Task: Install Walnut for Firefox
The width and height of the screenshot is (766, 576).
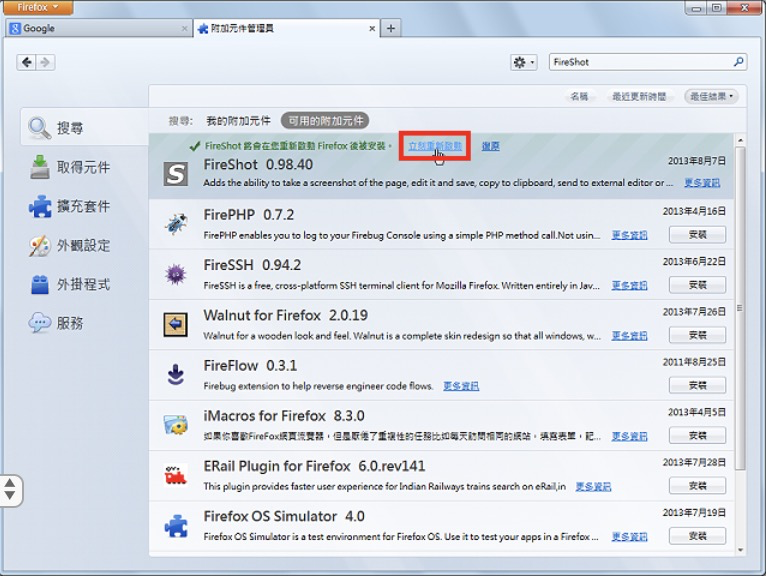Action: pos(697,335)
